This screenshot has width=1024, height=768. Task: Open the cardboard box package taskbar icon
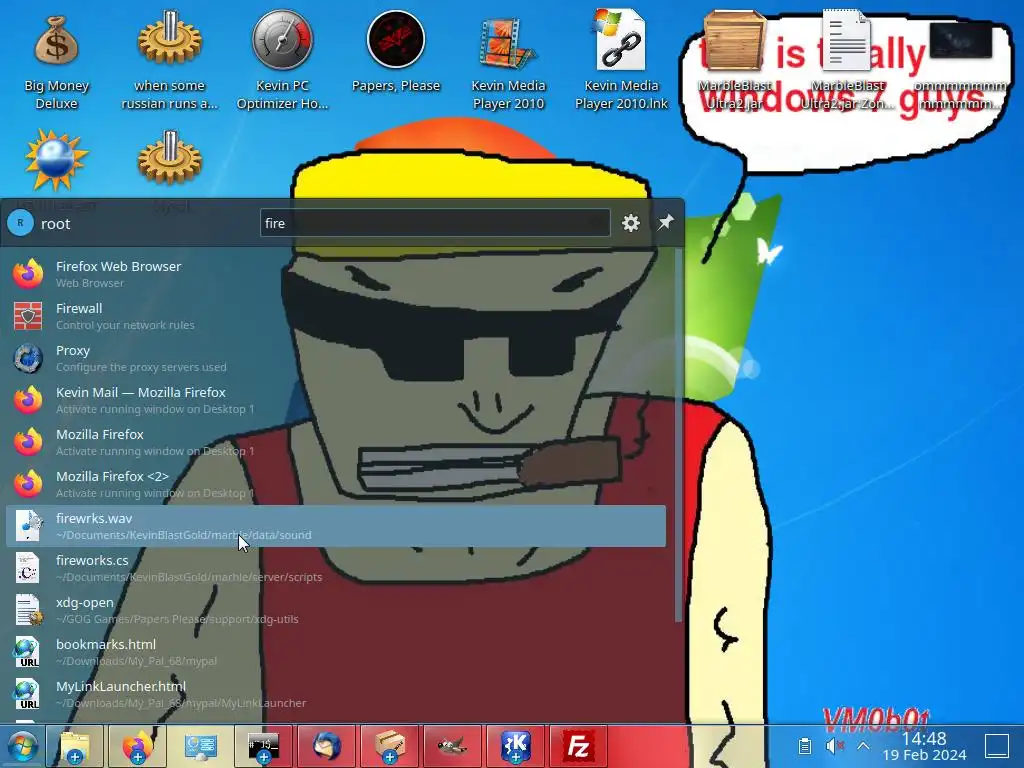click(389, 746)
